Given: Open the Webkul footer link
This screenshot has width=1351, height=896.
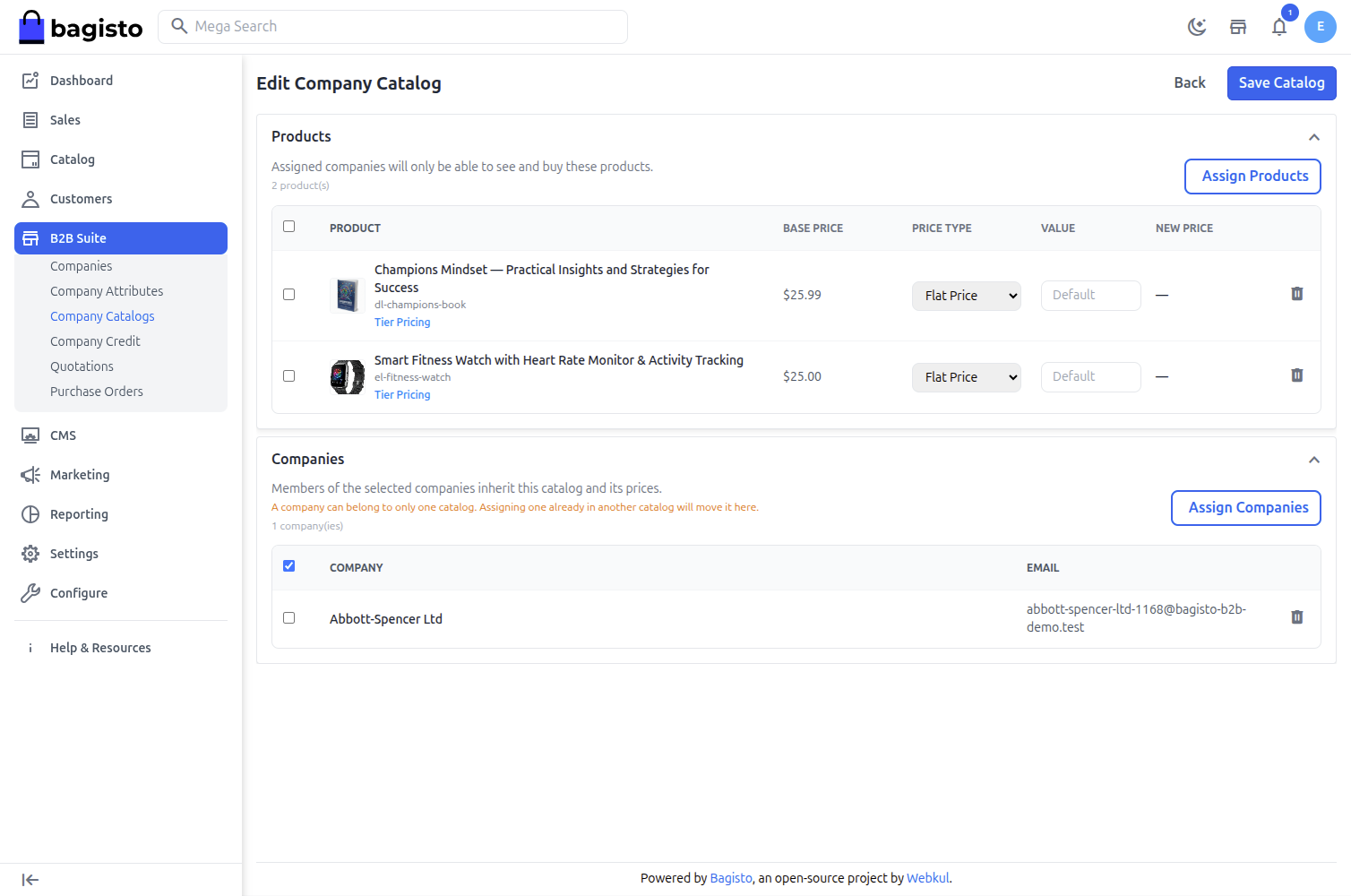Looking at the screenshot, I should tap(927, 878).
